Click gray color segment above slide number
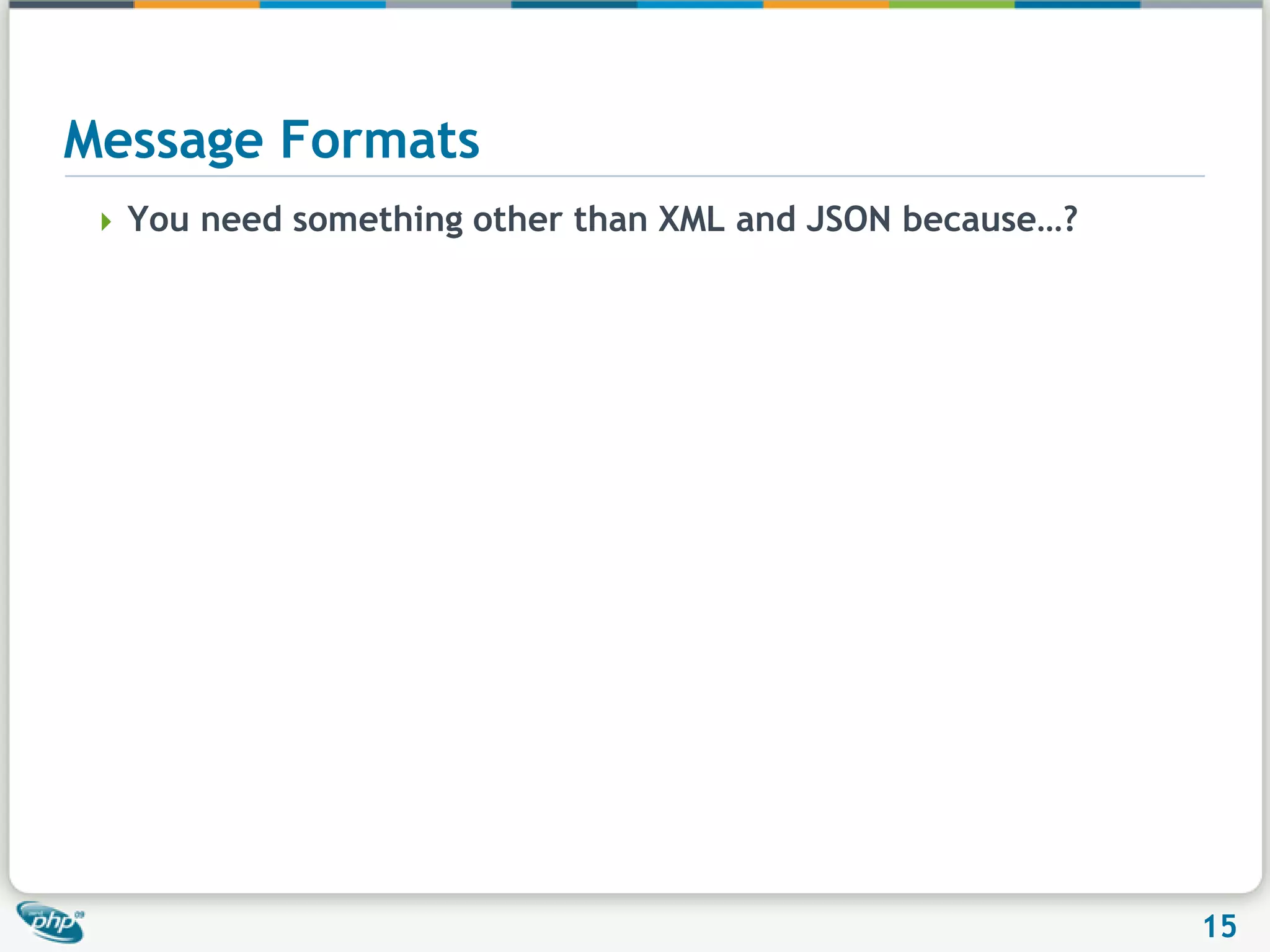Screen dimensions: 1270x952 (1202, 4)
